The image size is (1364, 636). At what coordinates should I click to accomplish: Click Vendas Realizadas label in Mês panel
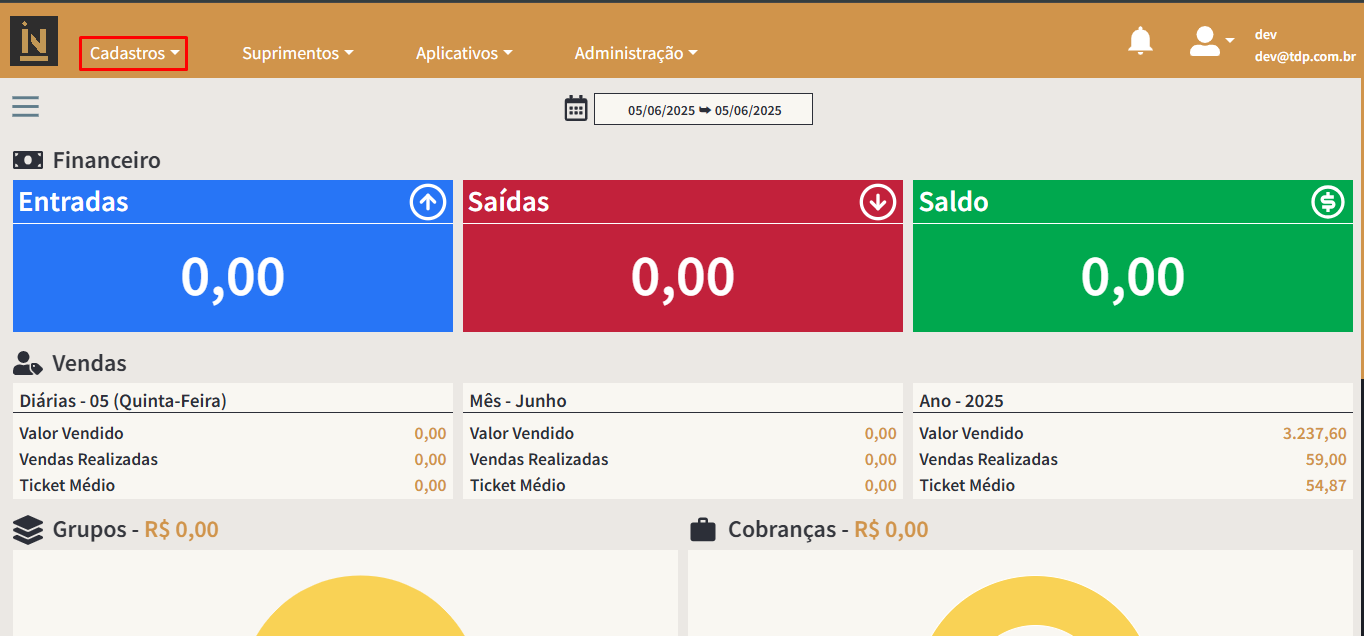point(539,460)
